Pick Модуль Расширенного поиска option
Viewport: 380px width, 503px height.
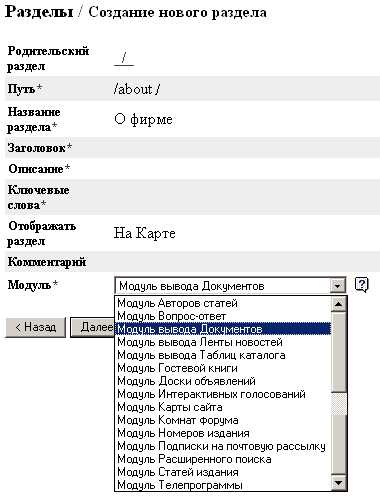(x=223, y=459)
